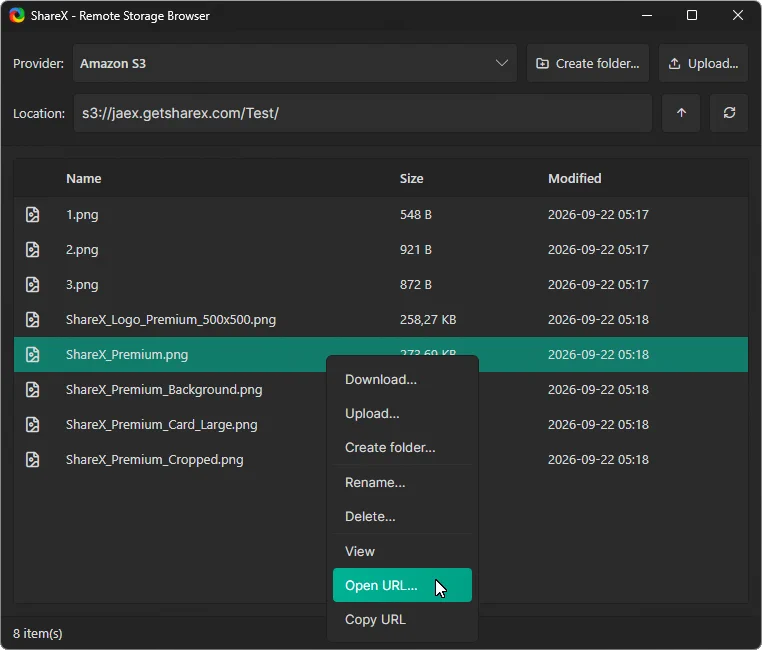Click the 8 item(s) status text
This screenshot has height=650, width=762.
point(37,633)
